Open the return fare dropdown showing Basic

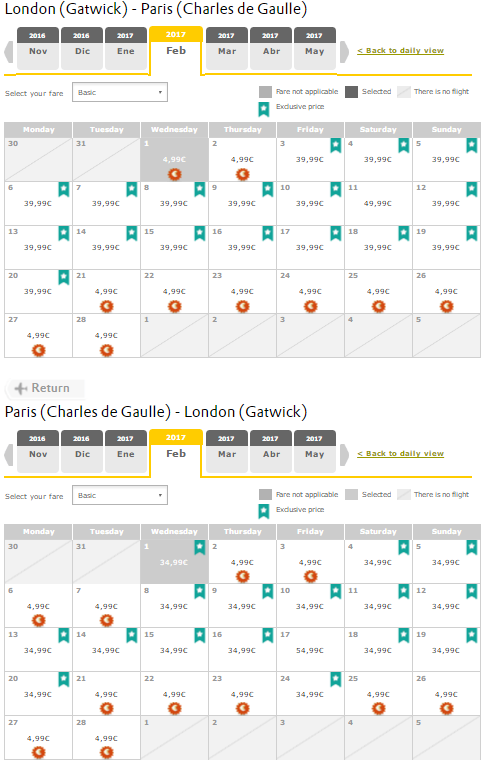coord(120,495)
